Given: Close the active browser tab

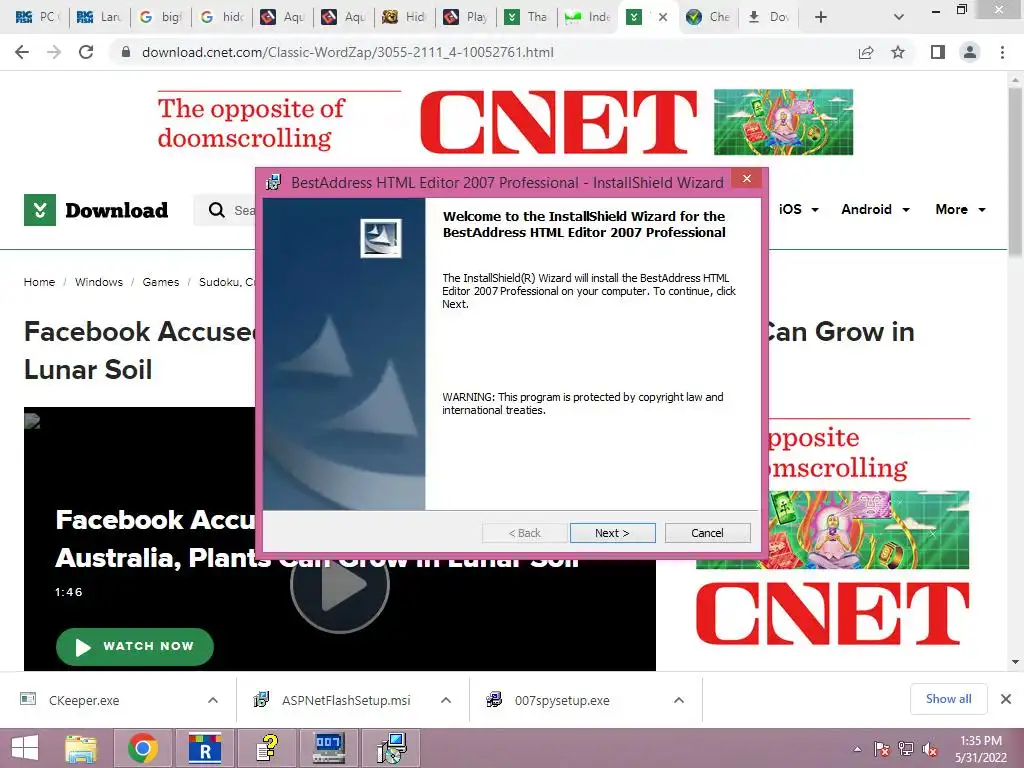Looking at the screenshot, I should (663, 17).
